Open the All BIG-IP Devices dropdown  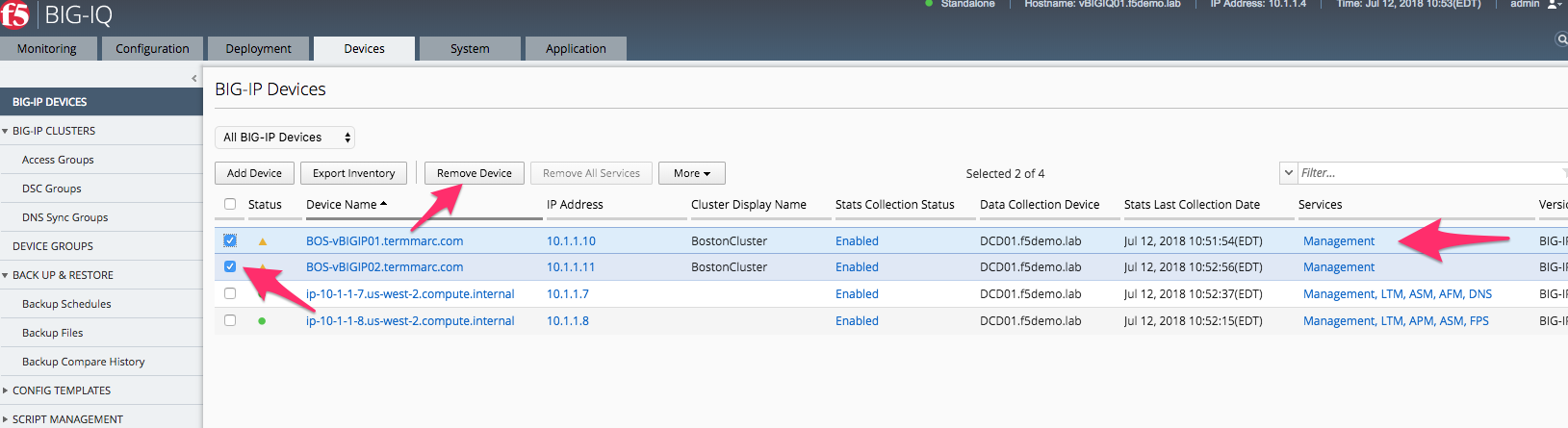click(x=285, y=138)
